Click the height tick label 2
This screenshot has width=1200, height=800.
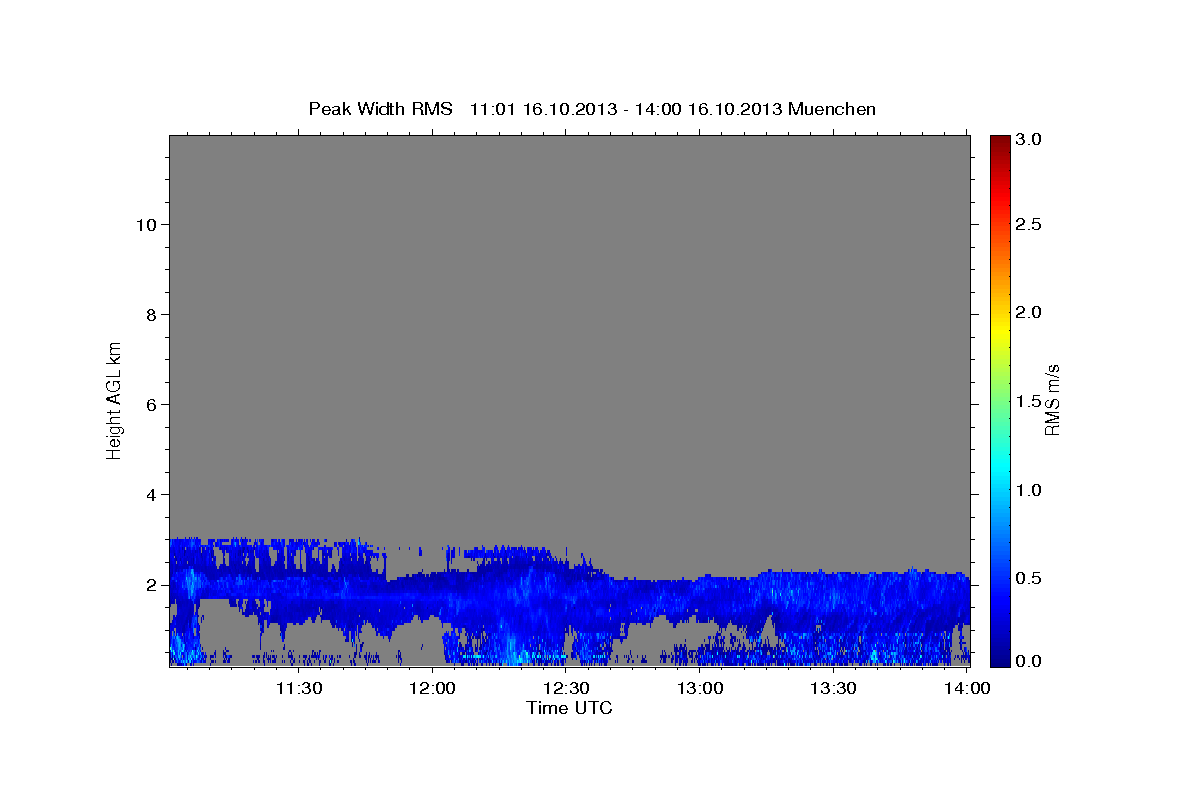click(151, 585)
